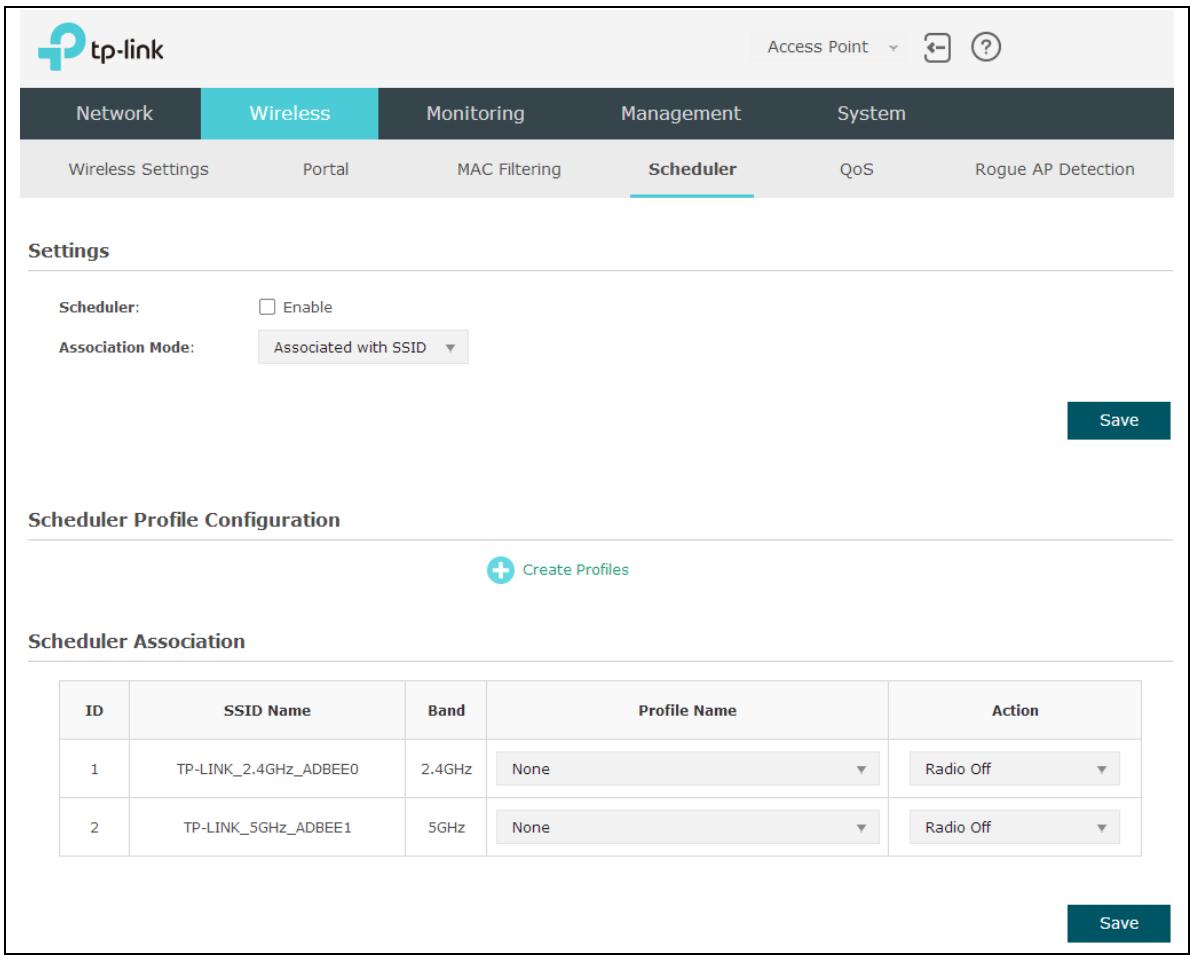Image resolution: width=1190 pixels, height=956 pixels.
Task: Open the Monitoring tab
Action: point(475,113)
